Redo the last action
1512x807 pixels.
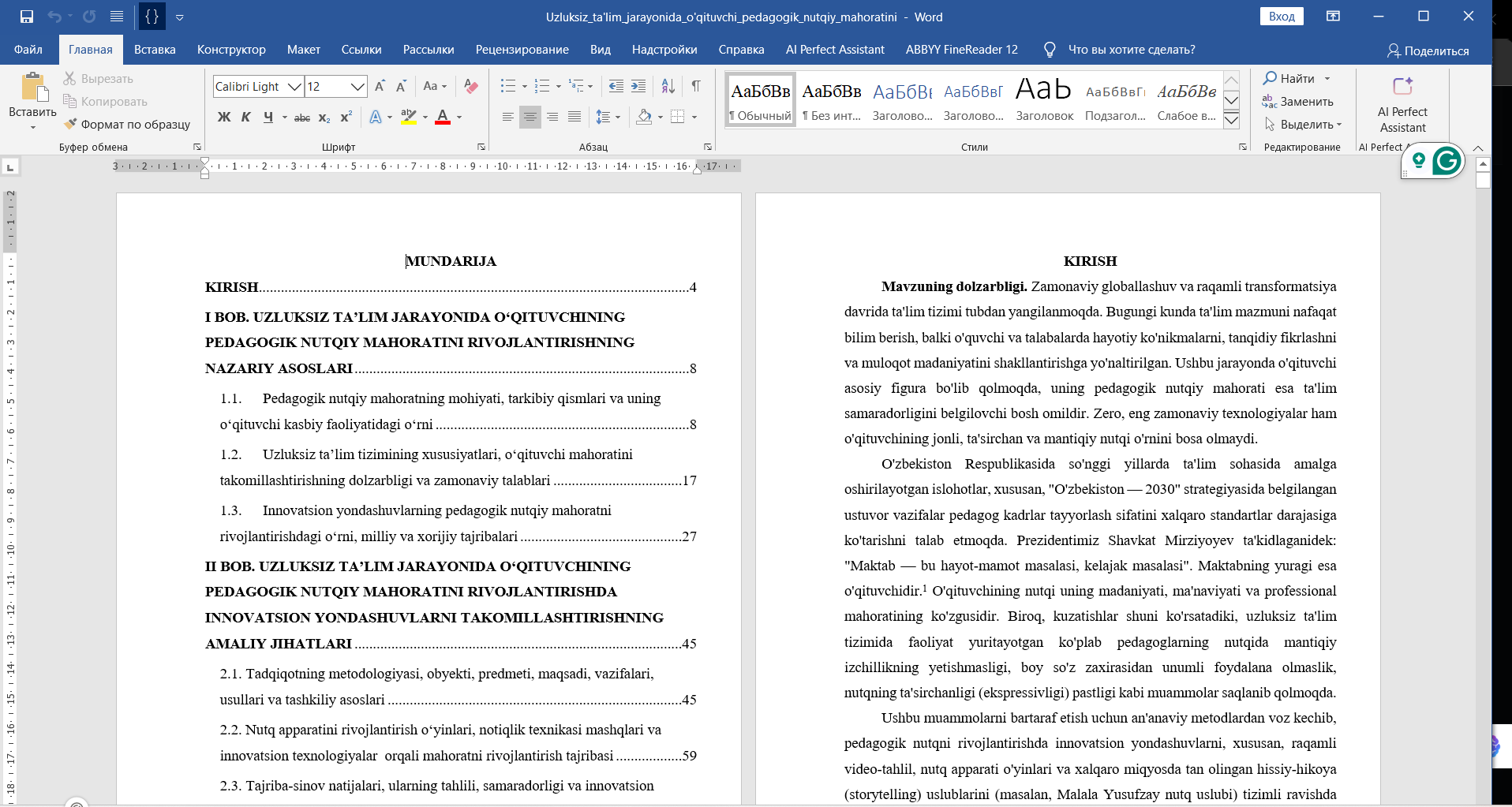89,17
